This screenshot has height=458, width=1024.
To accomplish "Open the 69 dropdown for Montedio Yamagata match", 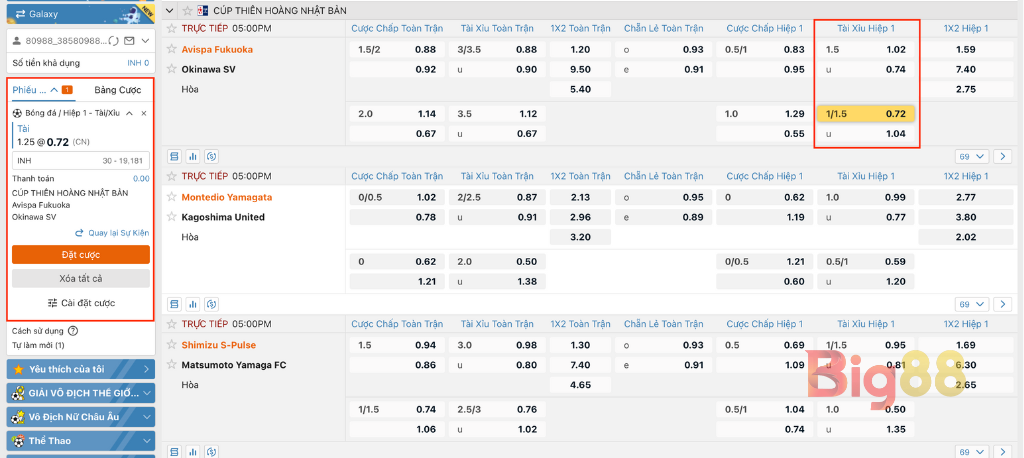I will (972, 304).
